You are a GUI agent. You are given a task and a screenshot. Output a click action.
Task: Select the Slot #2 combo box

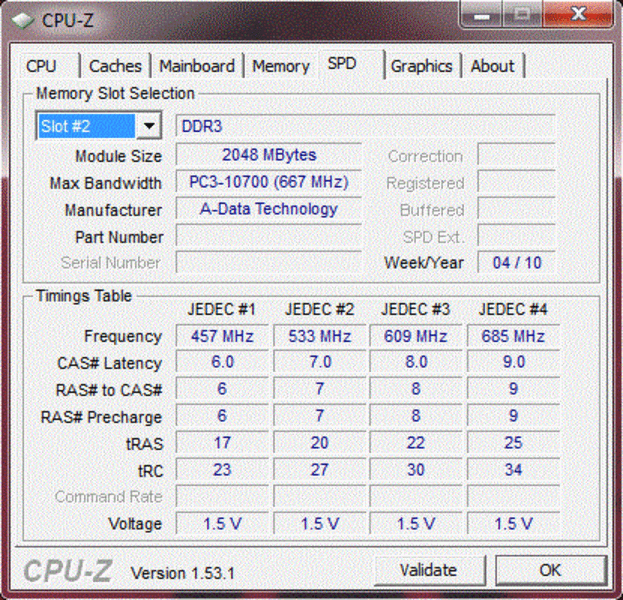[x=86, y=126]
